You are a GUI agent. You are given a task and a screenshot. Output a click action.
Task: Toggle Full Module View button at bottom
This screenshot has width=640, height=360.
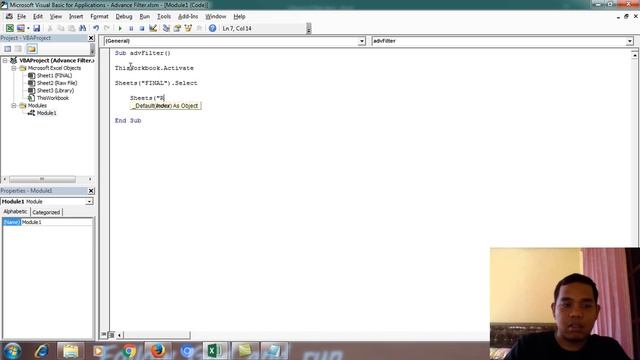(111, 335)
